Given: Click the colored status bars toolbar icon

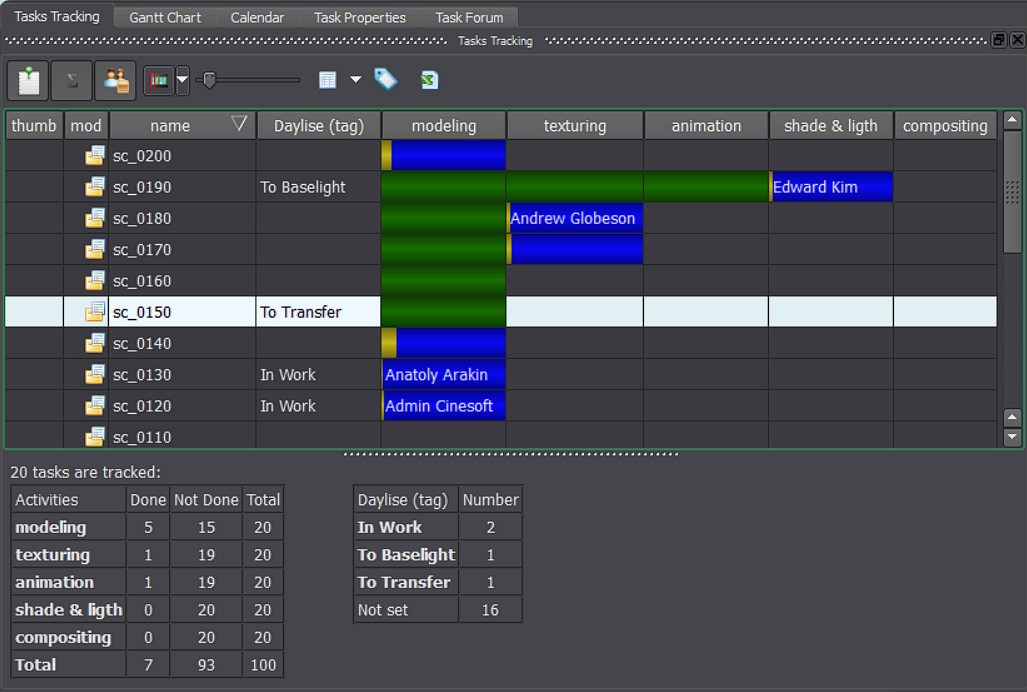Looking at the screenshot, I should coord(159,81).
